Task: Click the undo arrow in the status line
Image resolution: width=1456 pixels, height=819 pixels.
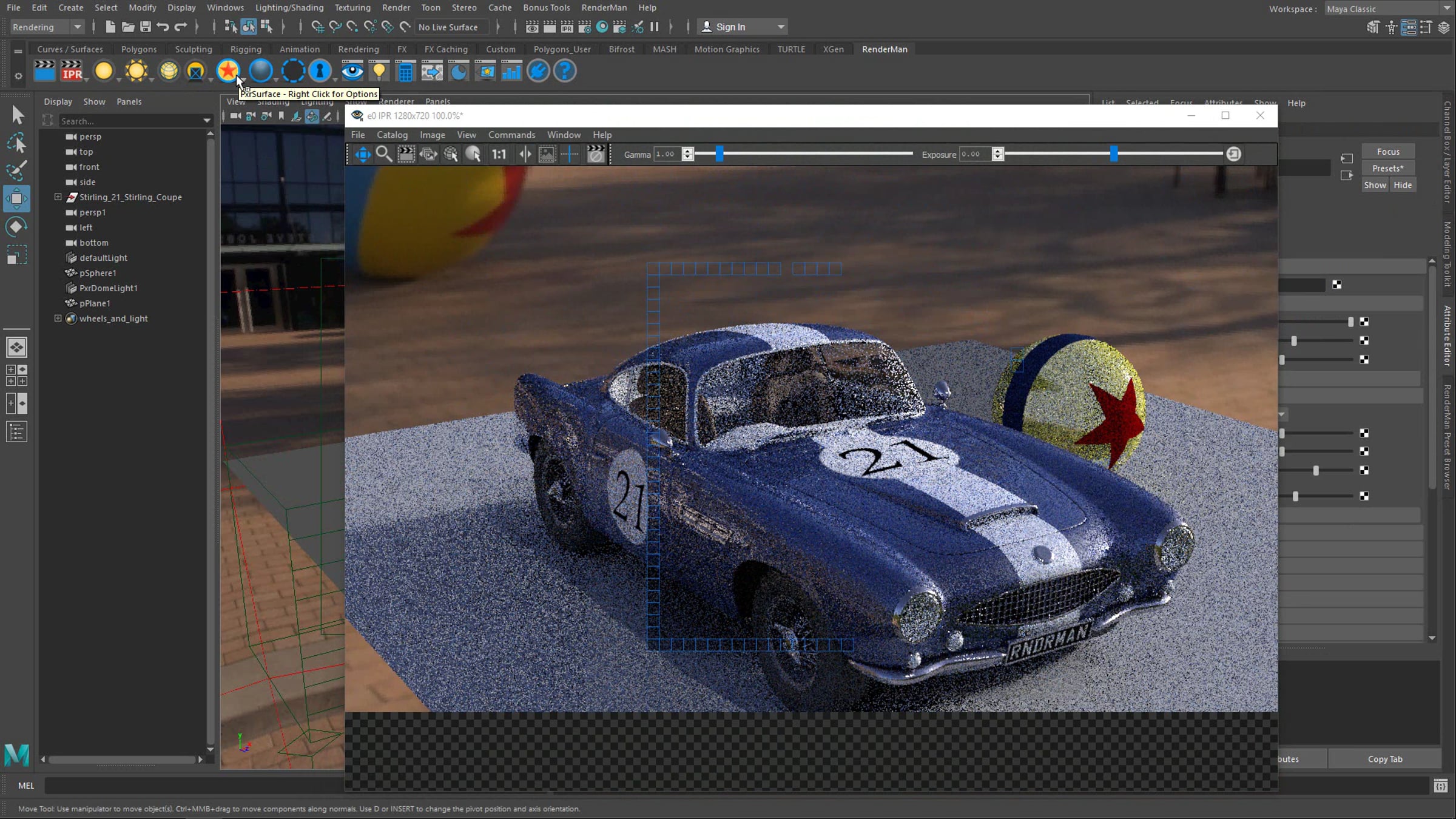Action: [163, 27]
